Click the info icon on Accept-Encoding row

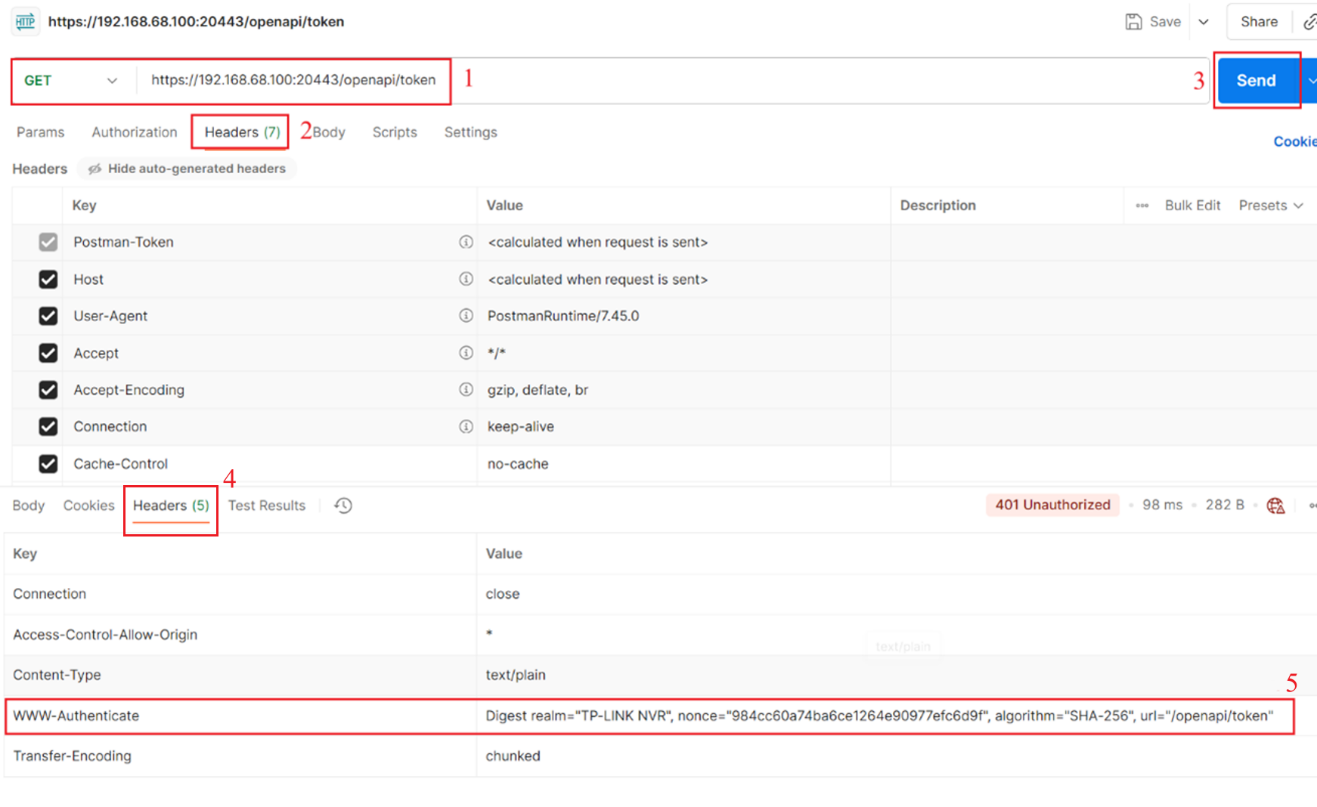click(465, 390)
